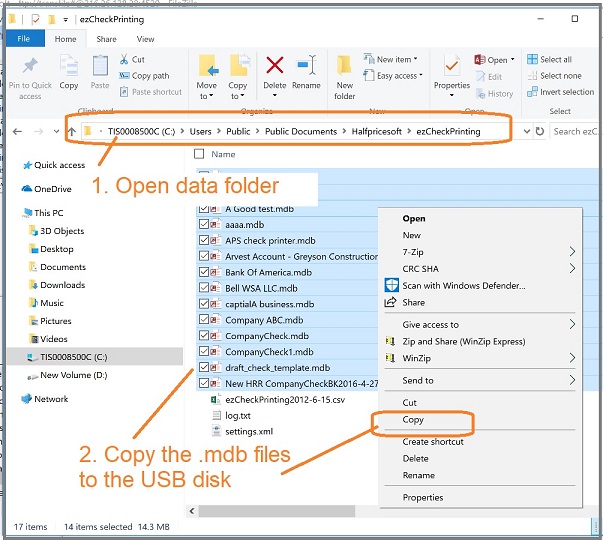Image resolution: width=603 pixels, height=540 pixels.
Task: Click Select none in ribbon
Action: tap(560, 76)
